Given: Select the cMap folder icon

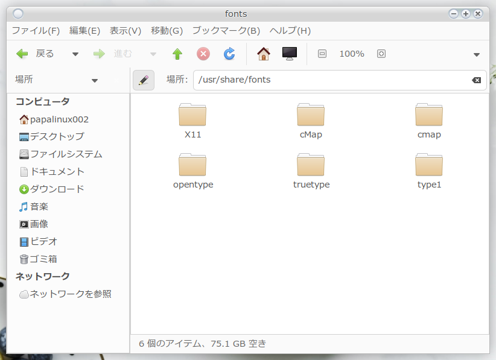Looking at the screenshot, I should (311, 114).
